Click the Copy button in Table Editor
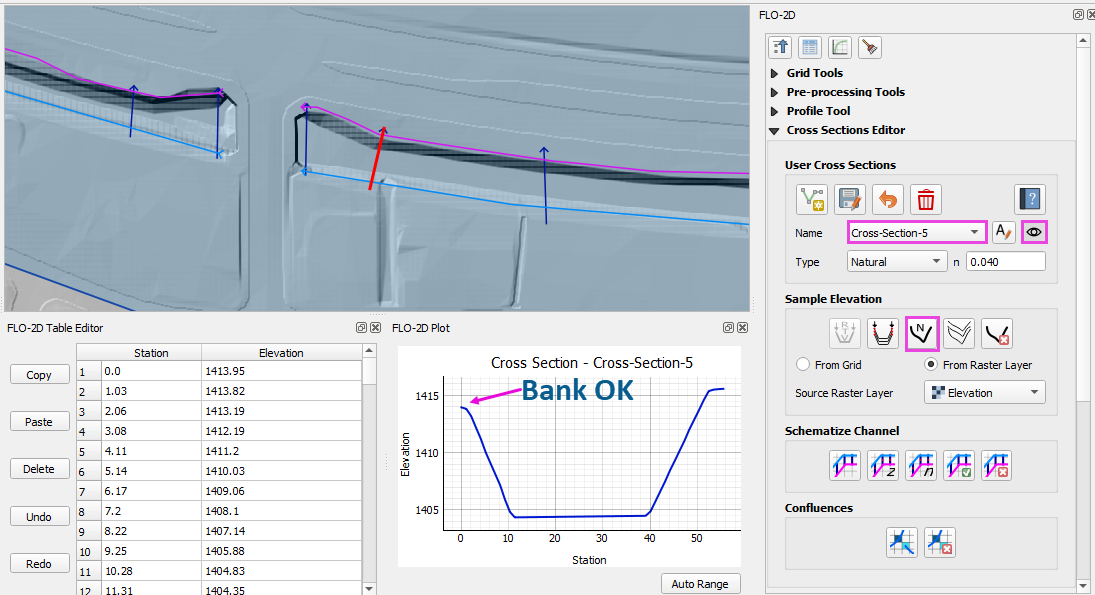This screenshot has height=595, width=1095. click(39, 375)
